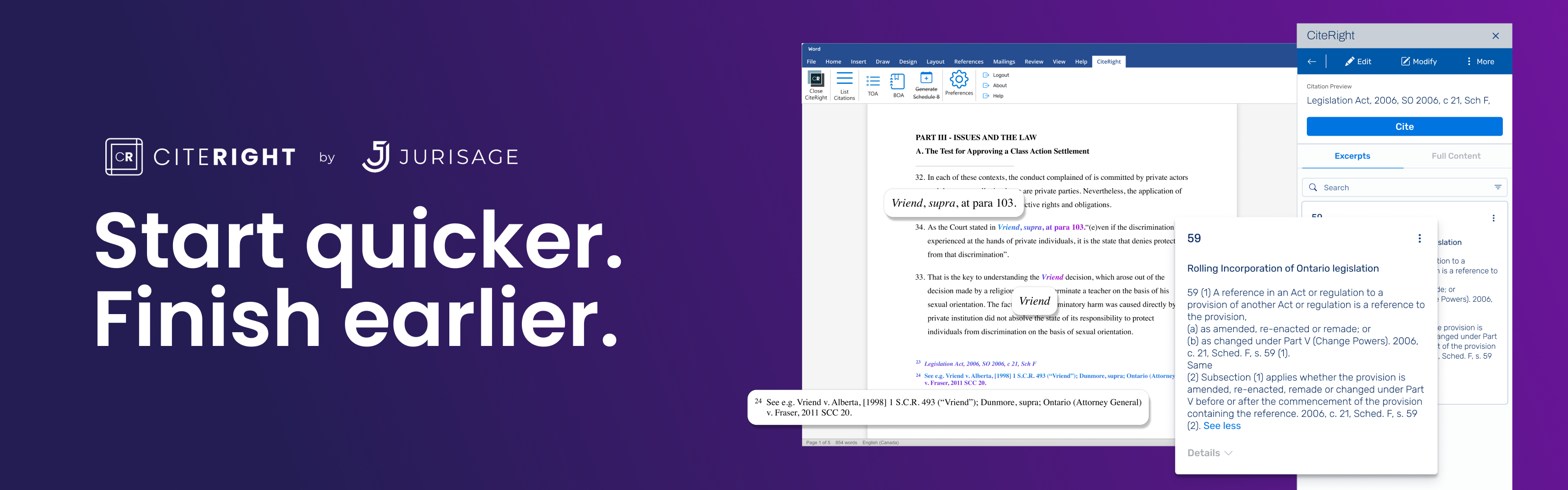
Task: Open the References ribbon tab
Action: tap(968, 61)
